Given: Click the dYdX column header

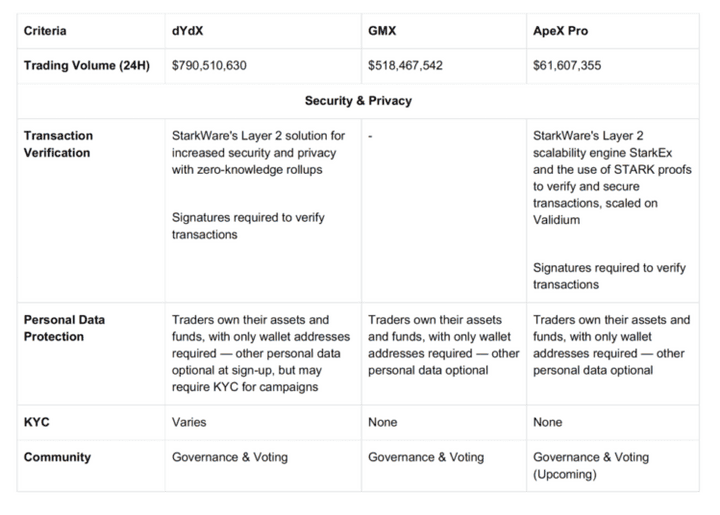Looking at the screenshot, I should [188, 31].
